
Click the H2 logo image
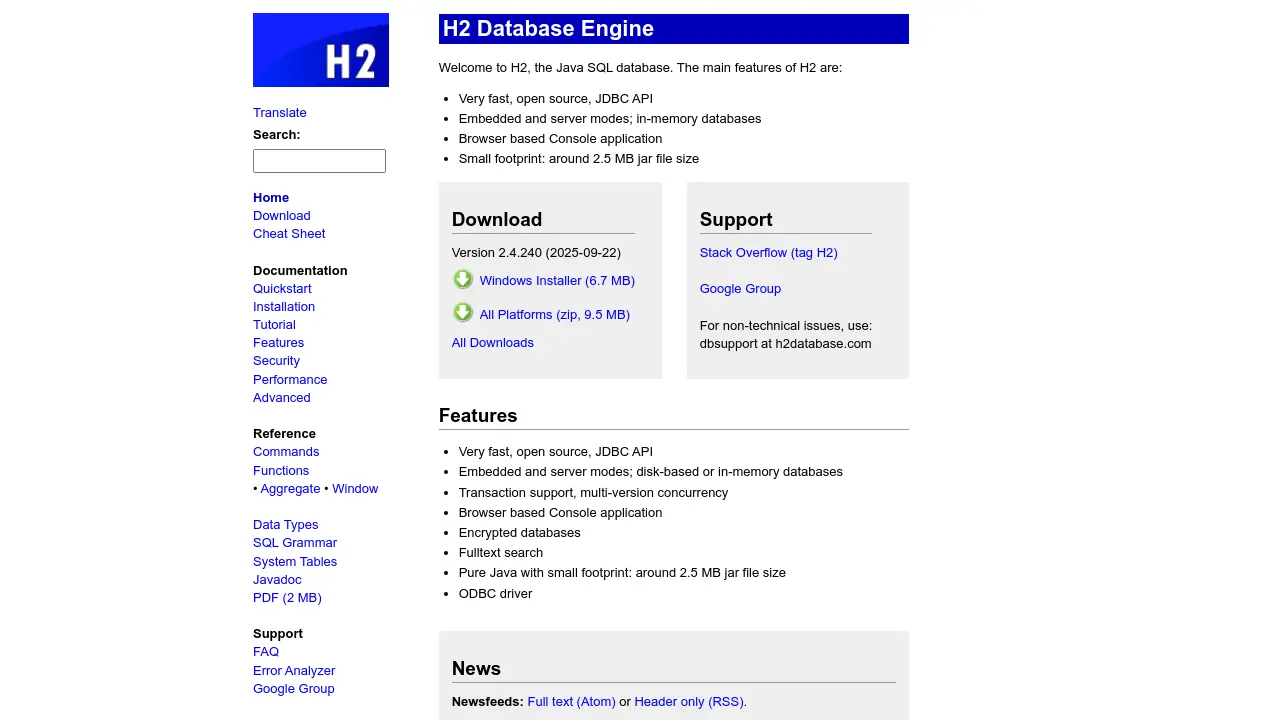[321, 50]
